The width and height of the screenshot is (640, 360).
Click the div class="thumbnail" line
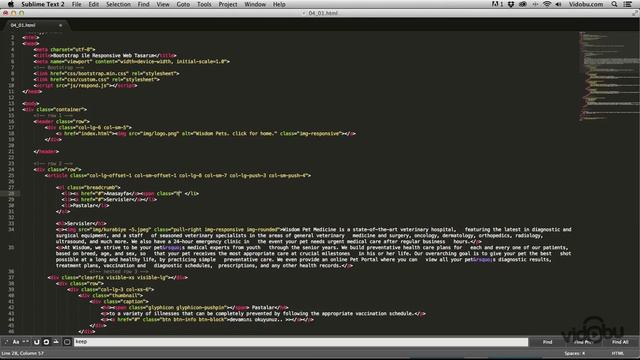111,296
